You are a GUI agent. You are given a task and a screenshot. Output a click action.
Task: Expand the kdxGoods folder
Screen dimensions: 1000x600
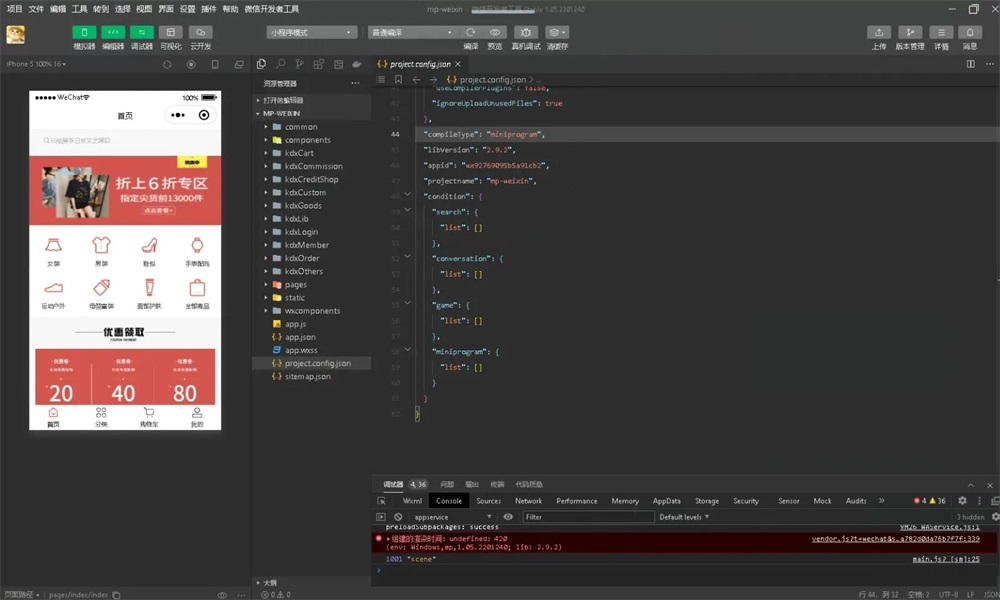pyautogui.click(x=303, y=206)
